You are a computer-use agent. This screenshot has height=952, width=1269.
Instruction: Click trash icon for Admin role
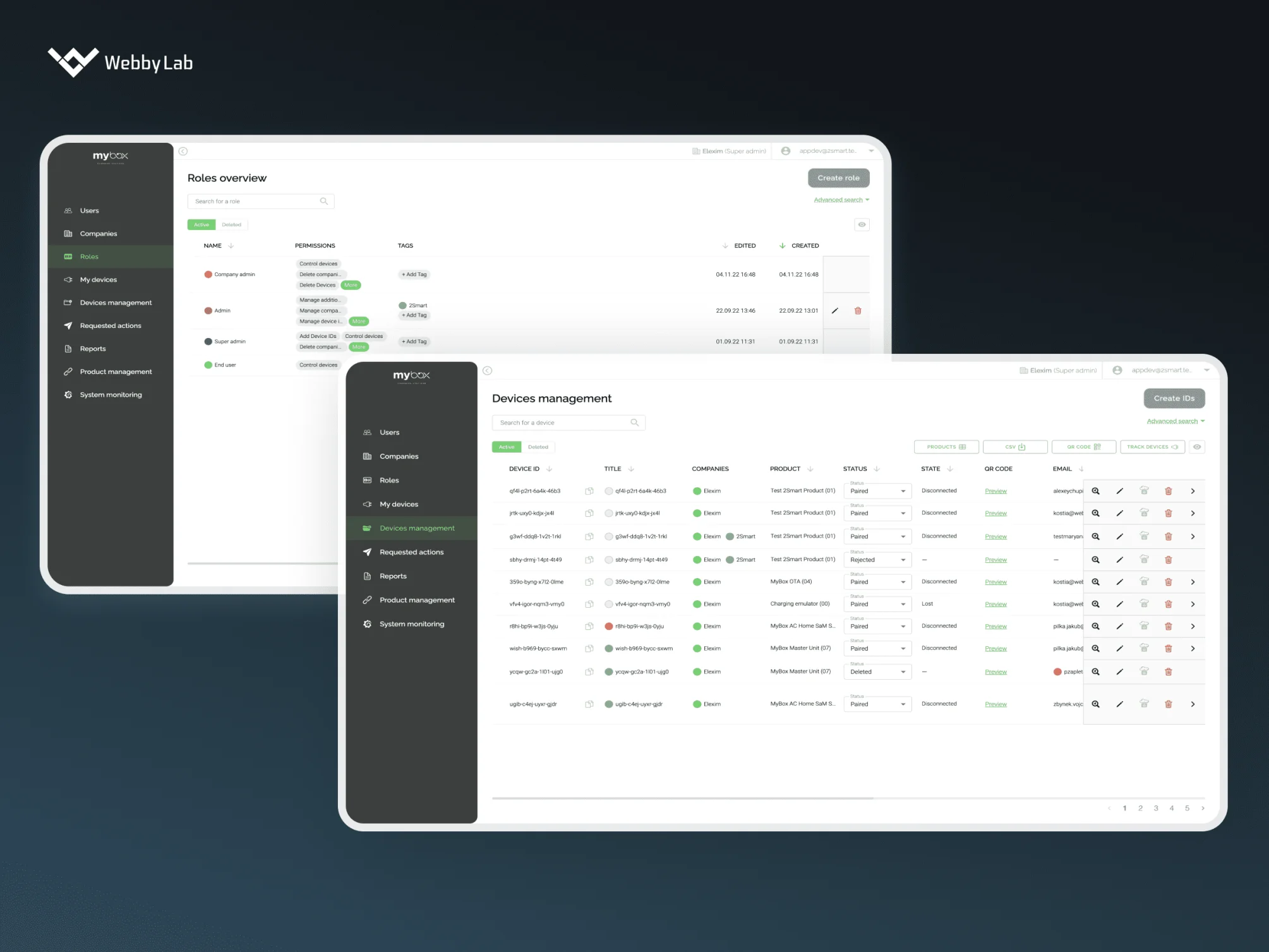pyautogui.click(x=858, y=311)
